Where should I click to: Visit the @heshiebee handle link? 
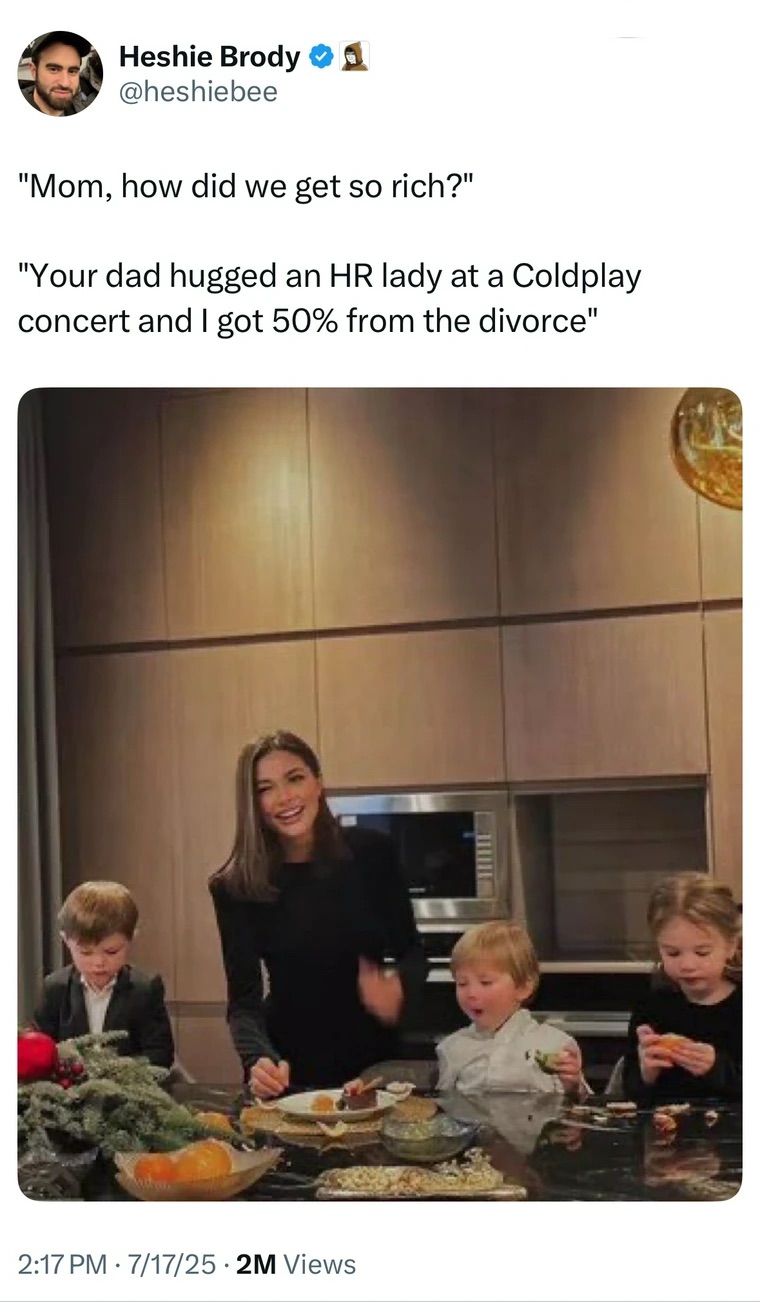(198, 93)
